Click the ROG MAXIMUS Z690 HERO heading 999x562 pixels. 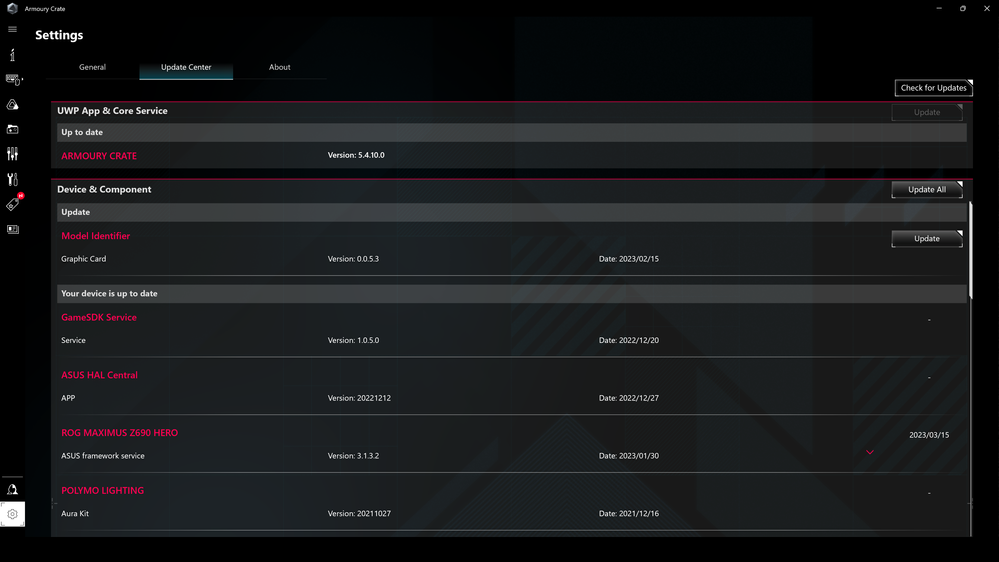pos(120,433)
